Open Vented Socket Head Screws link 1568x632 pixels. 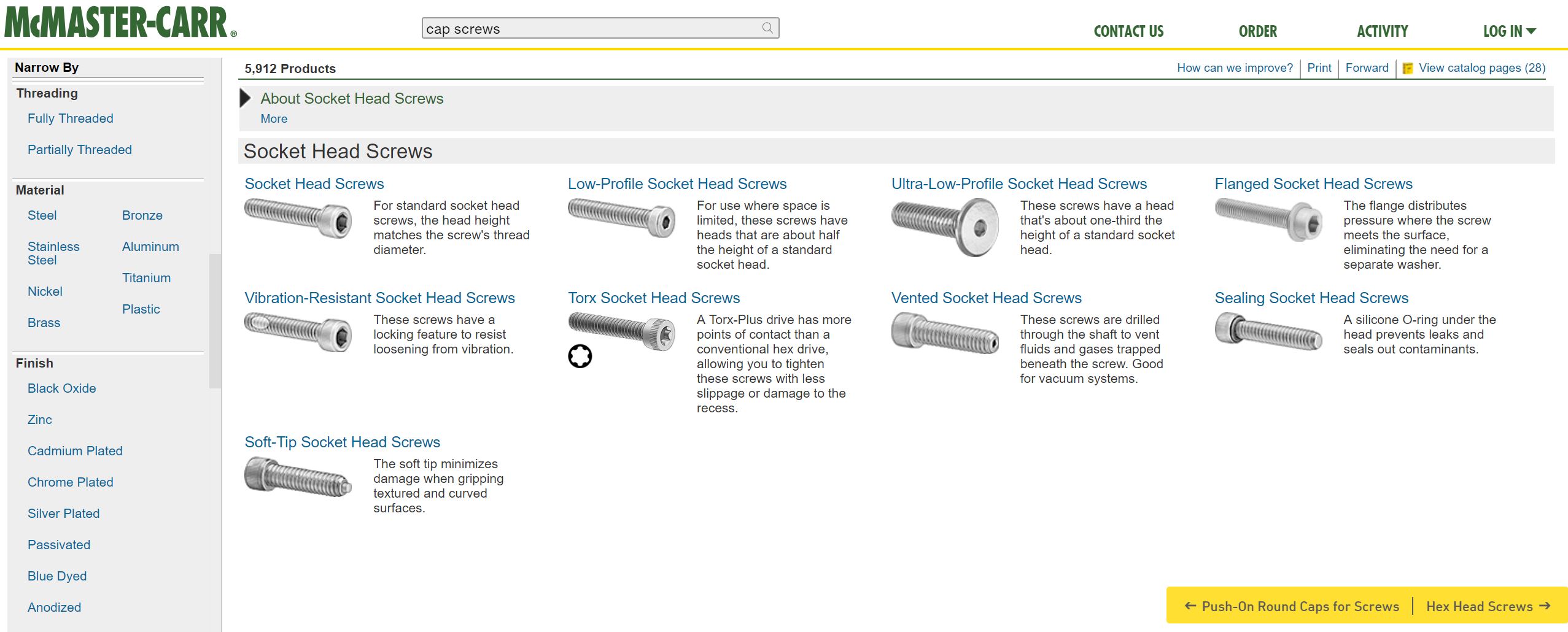tap(987, 298)
